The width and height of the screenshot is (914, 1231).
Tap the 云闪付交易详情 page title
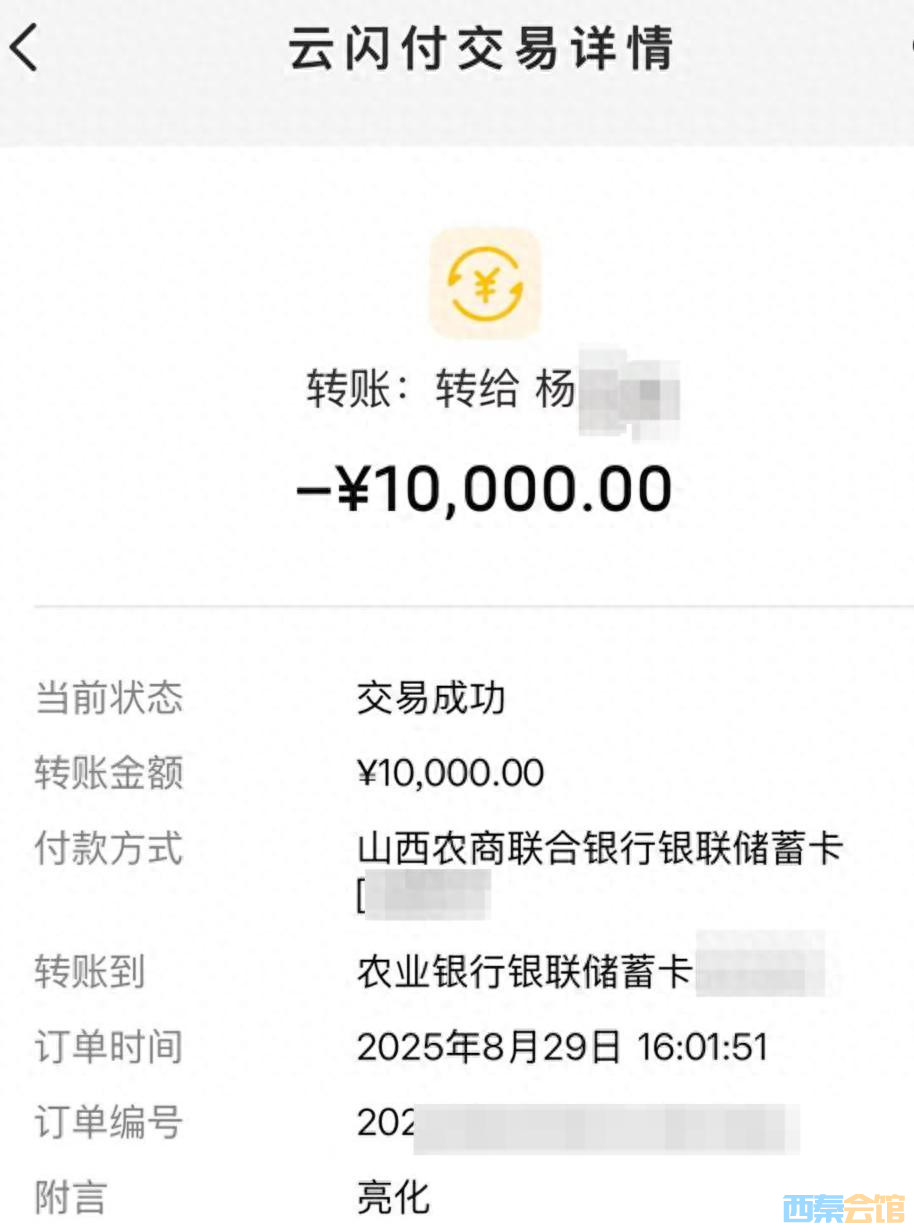click(481, 48)
